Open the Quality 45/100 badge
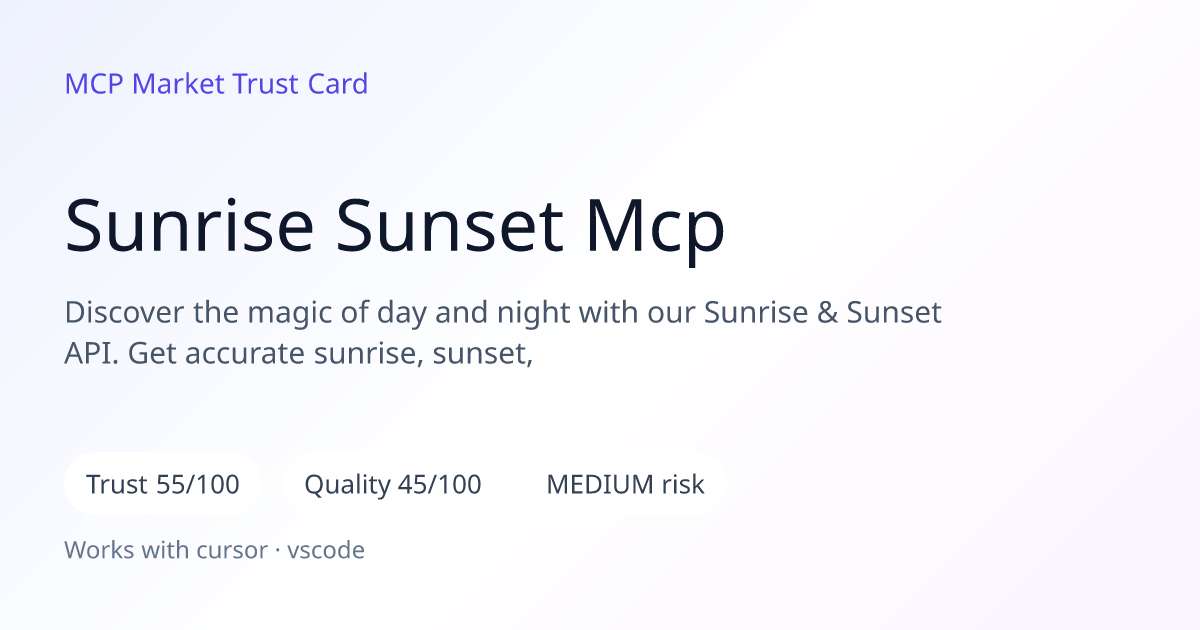 pyautogui.click(x=393, y=485)
